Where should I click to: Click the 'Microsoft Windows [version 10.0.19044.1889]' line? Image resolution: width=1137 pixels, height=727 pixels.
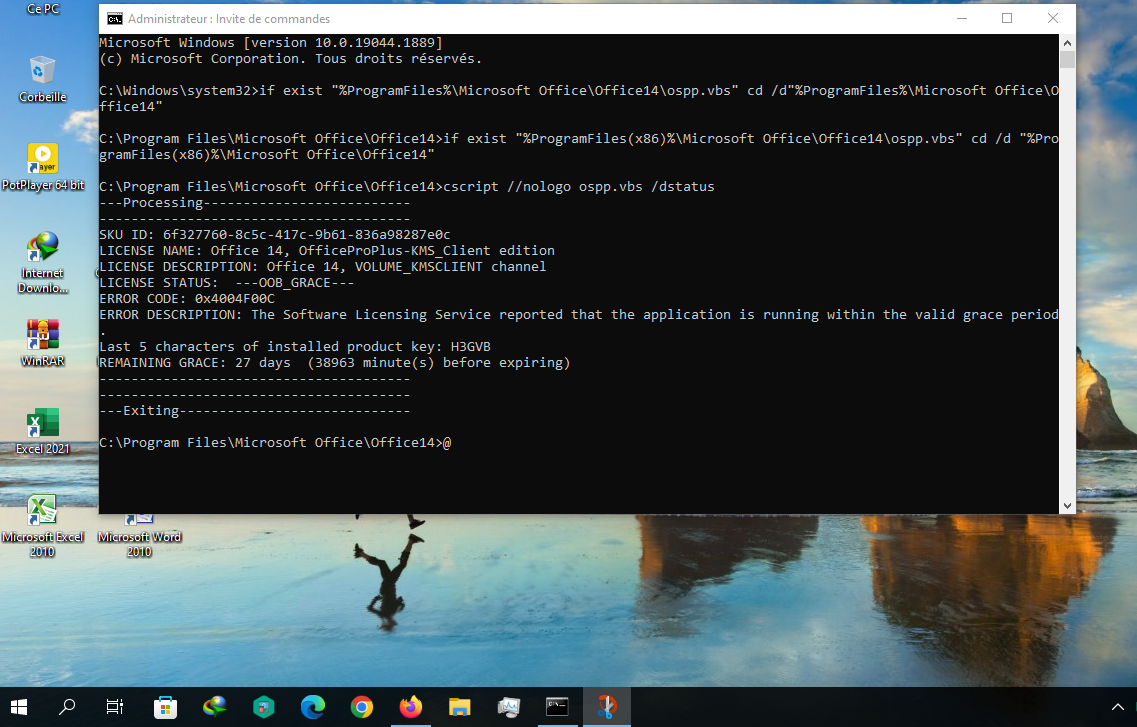coord(270,43)
